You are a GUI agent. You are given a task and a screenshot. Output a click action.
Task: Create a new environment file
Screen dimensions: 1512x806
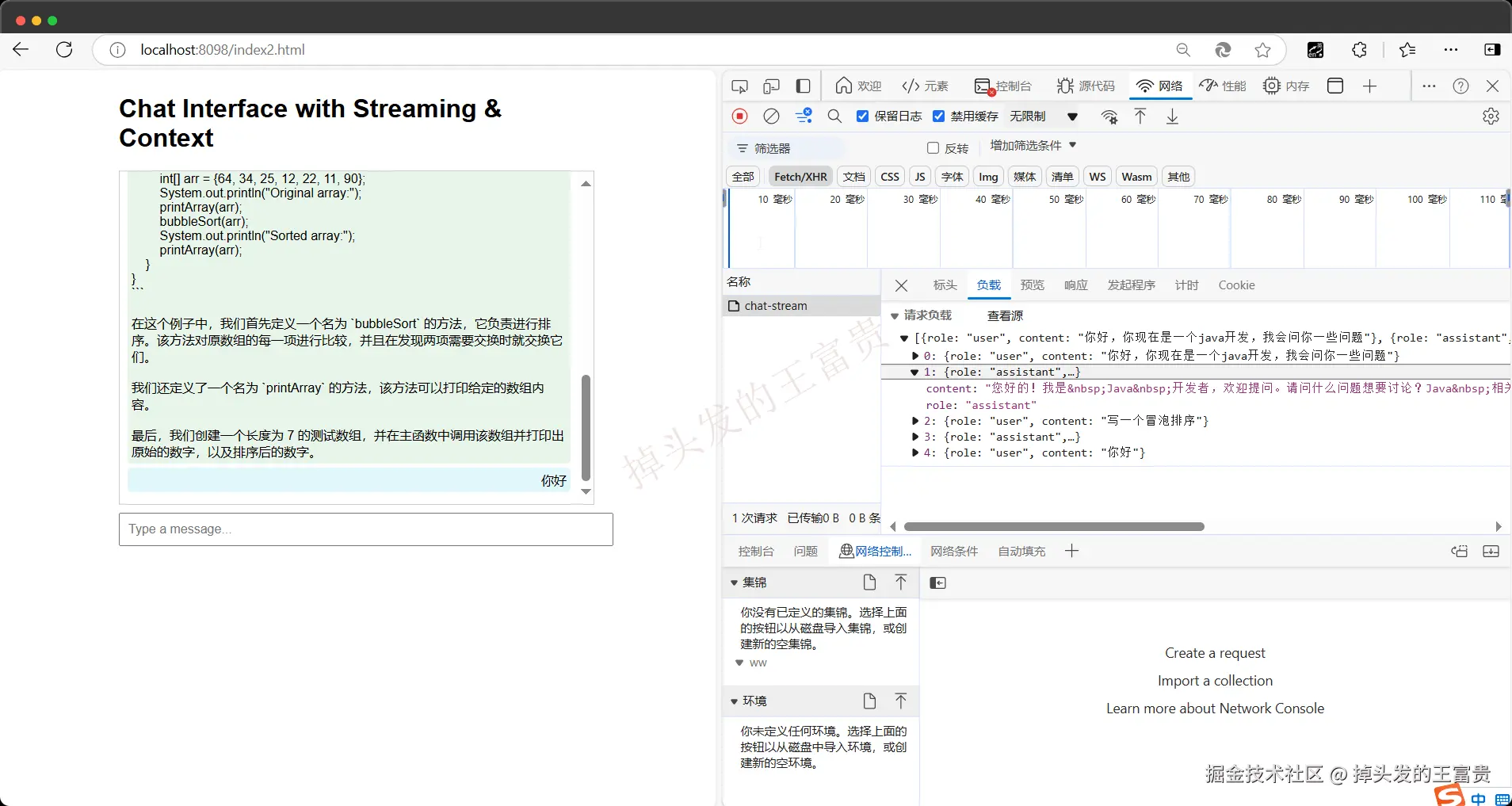[869, 701]
